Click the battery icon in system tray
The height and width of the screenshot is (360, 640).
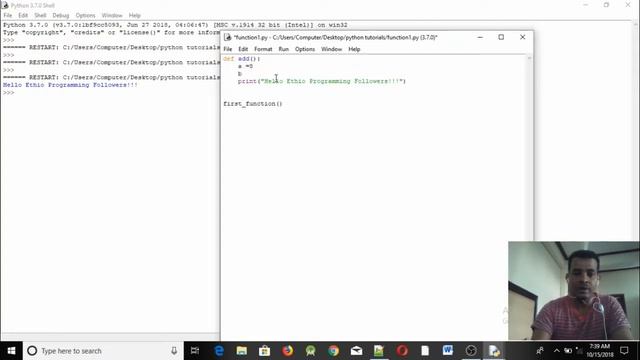tap(568, 351)
